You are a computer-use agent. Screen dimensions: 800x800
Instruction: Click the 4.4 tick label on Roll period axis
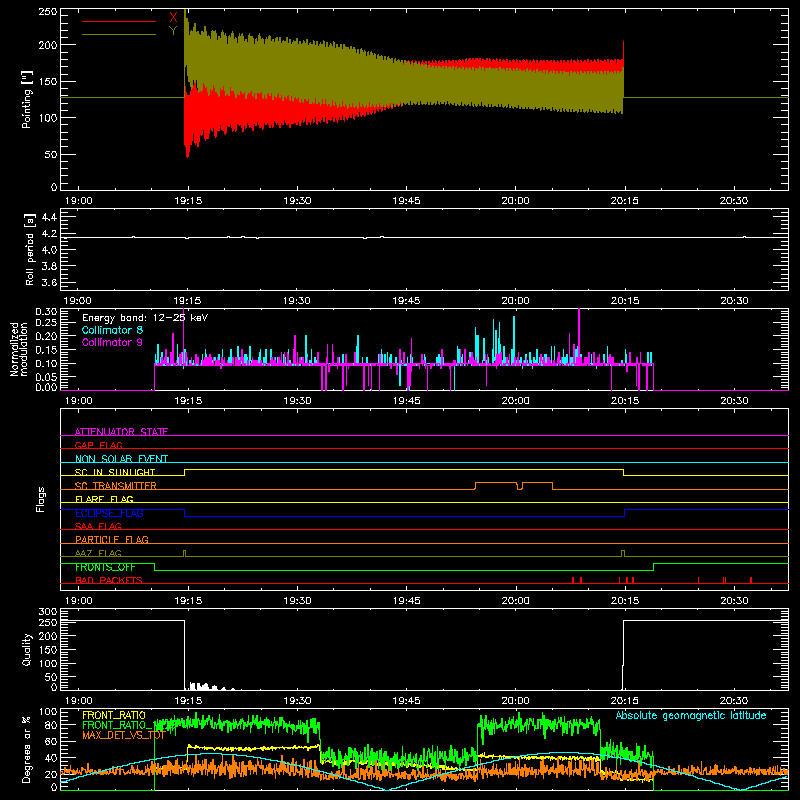49,217
